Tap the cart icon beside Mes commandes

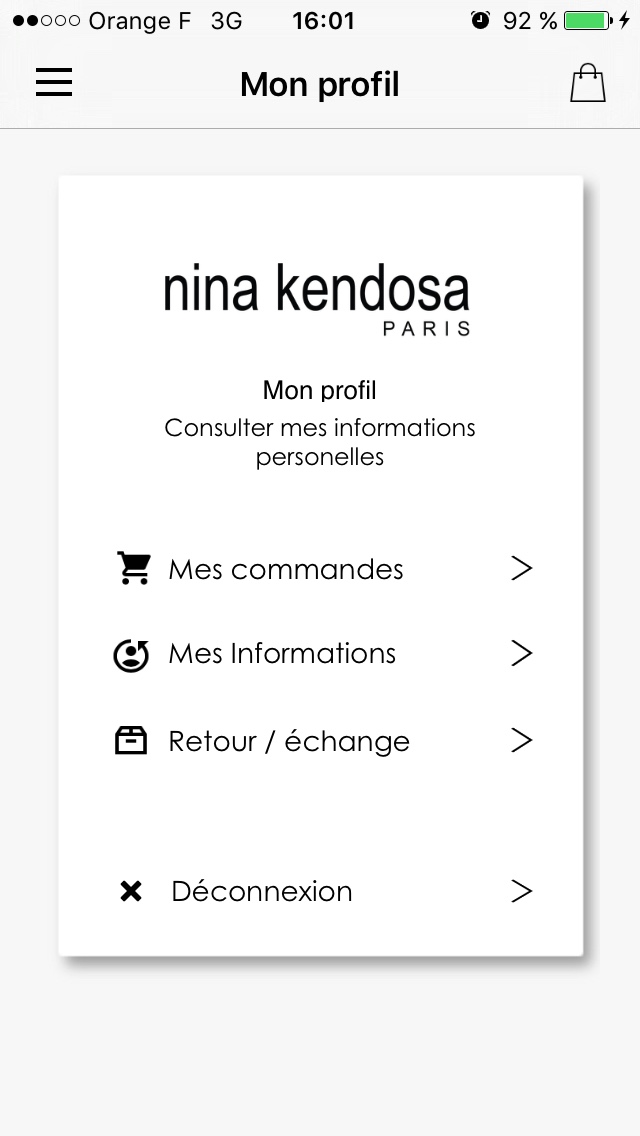(133, 568)
